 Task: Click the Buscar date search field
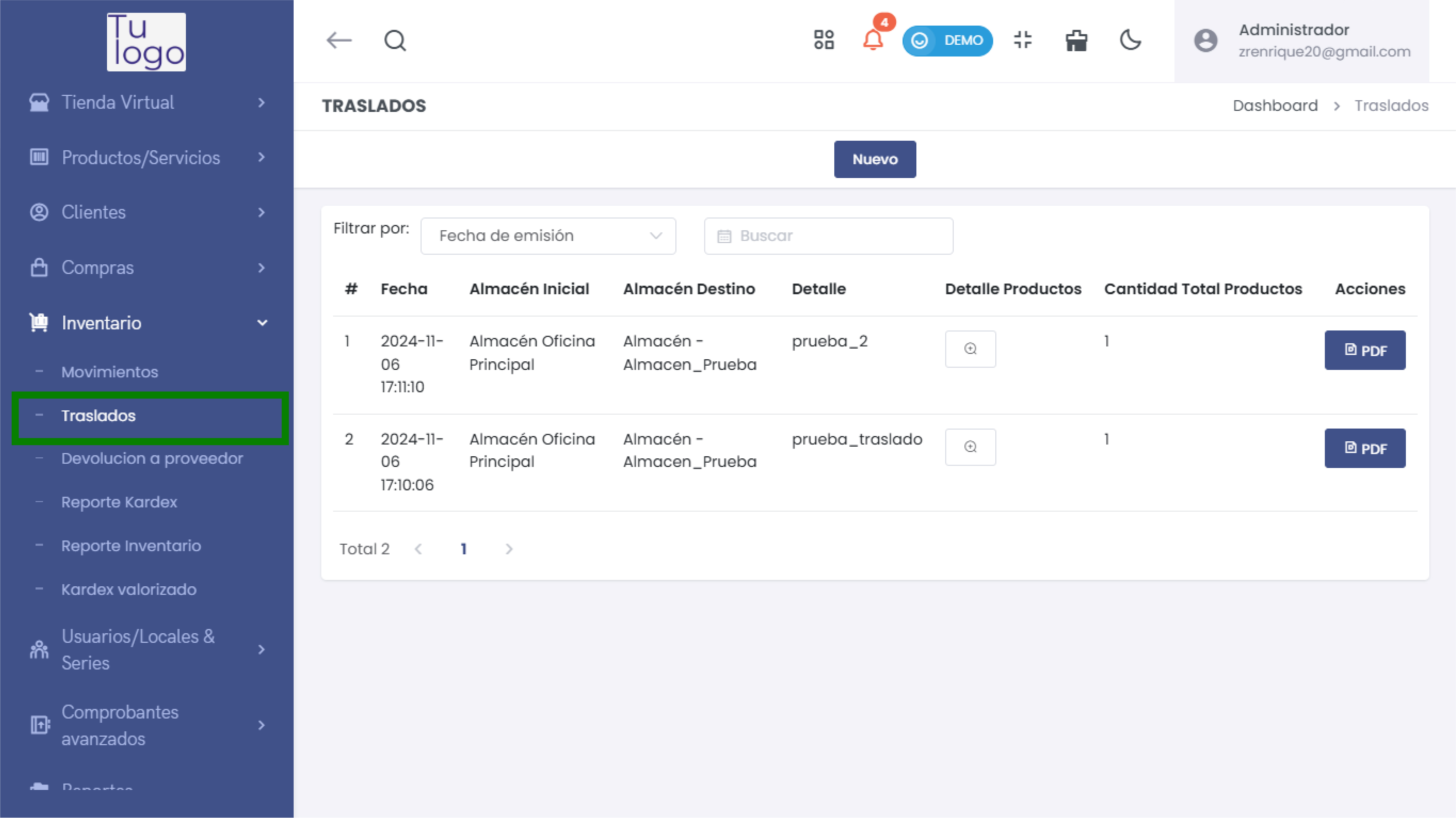pyautogui.click(x=829, y=236)
